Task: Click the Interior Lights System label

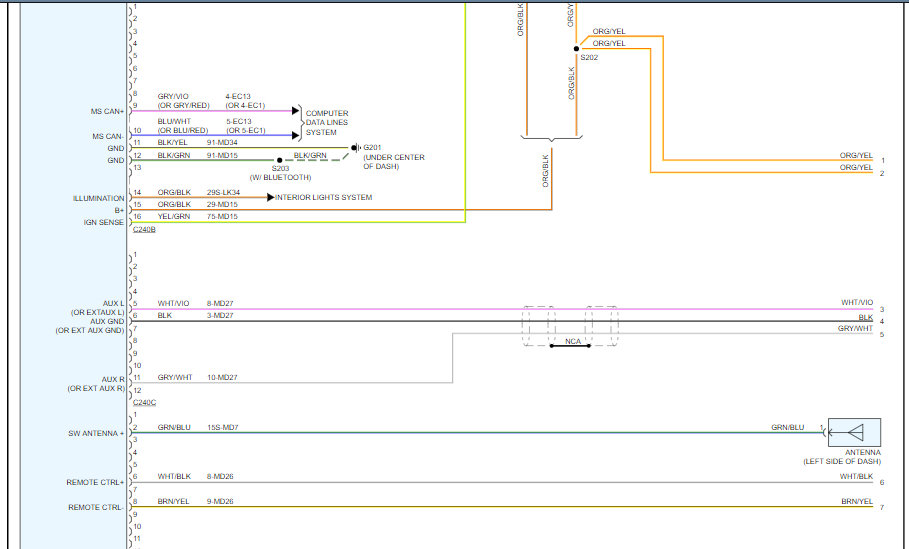Action: (x=324, y=198)
